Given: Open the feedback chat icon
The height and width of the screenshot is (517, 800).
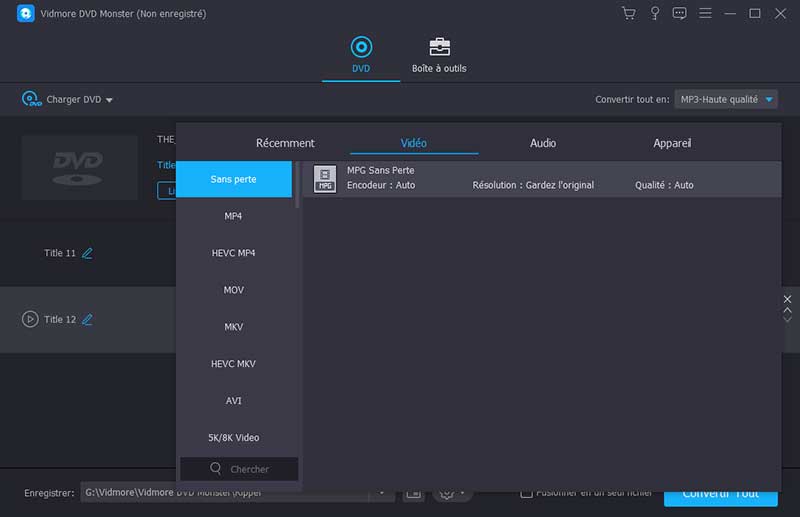Looking at the screenshot, I should click(679, 13).
